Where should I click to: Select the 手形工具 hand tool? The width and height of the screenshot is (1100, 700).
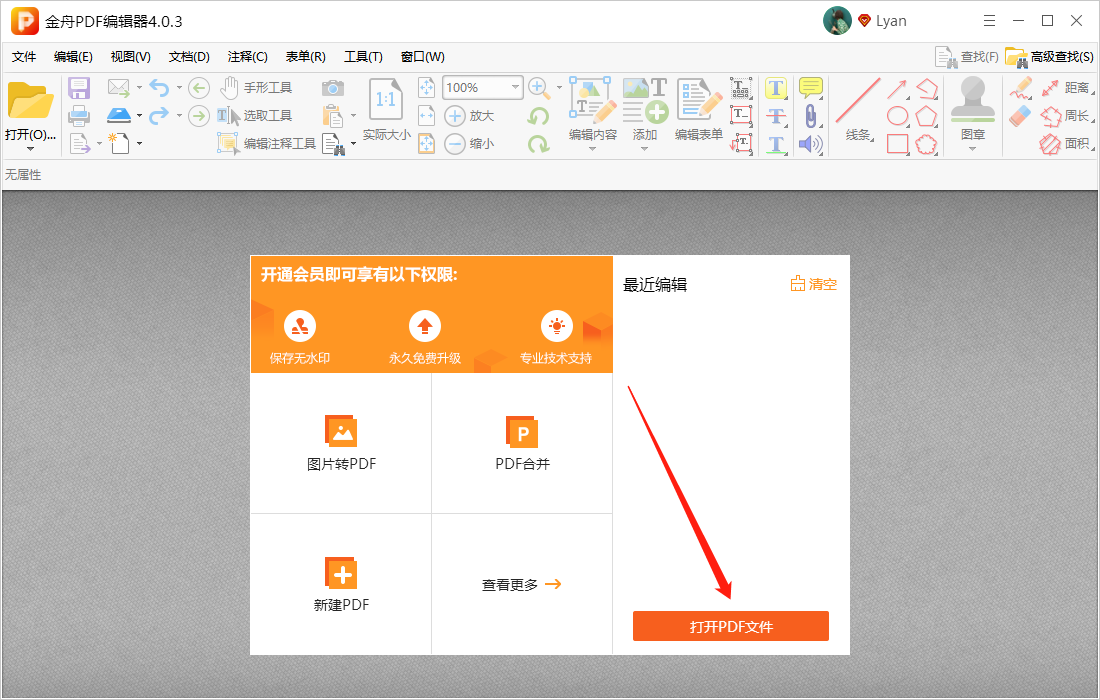[x=256, y=88]
